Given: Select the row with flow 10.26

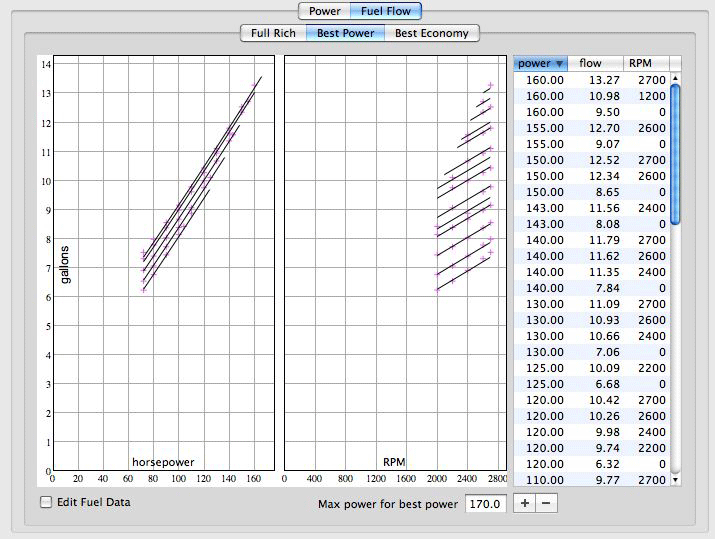Looking at the screenshot, I should [x=592, y=416].
